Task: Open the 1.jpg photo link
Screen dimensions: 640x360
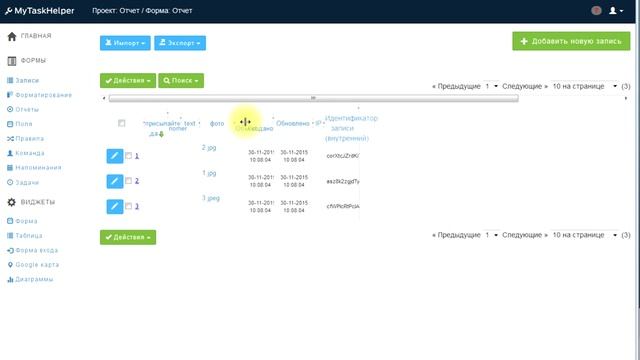Action: tap(209, 173)
